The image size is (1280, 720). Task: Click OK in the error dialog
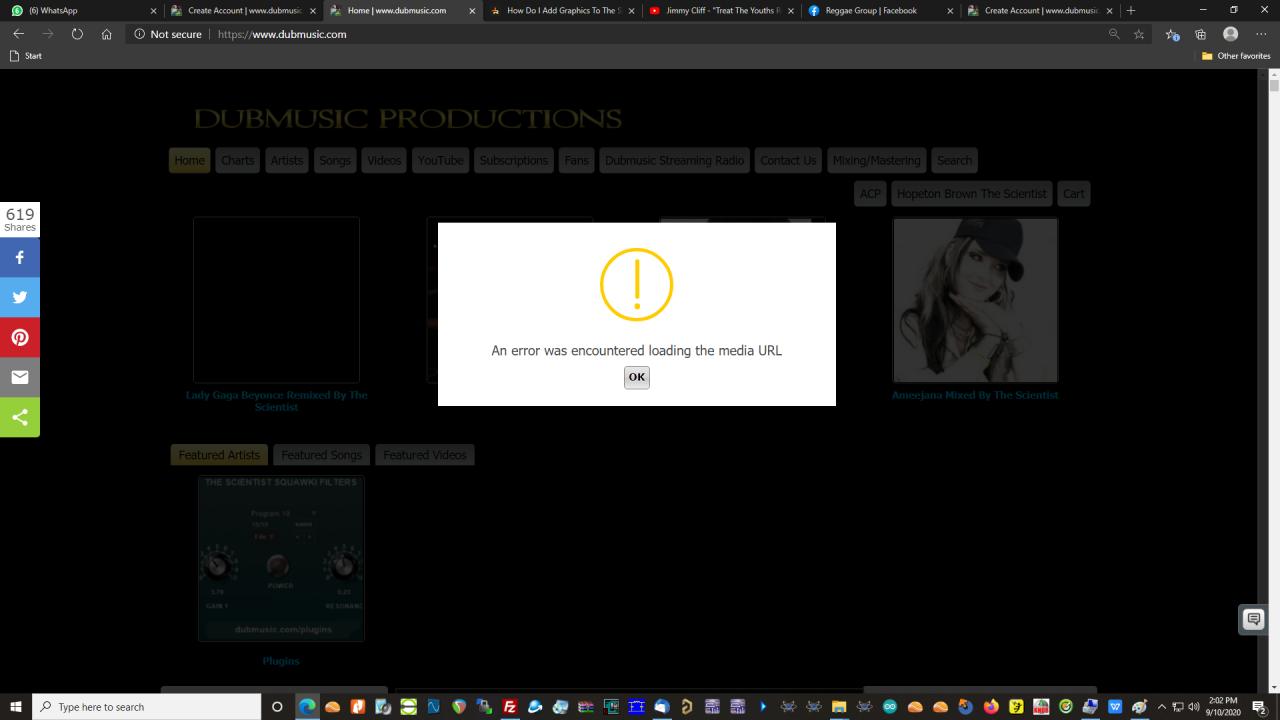pos(636,377)
